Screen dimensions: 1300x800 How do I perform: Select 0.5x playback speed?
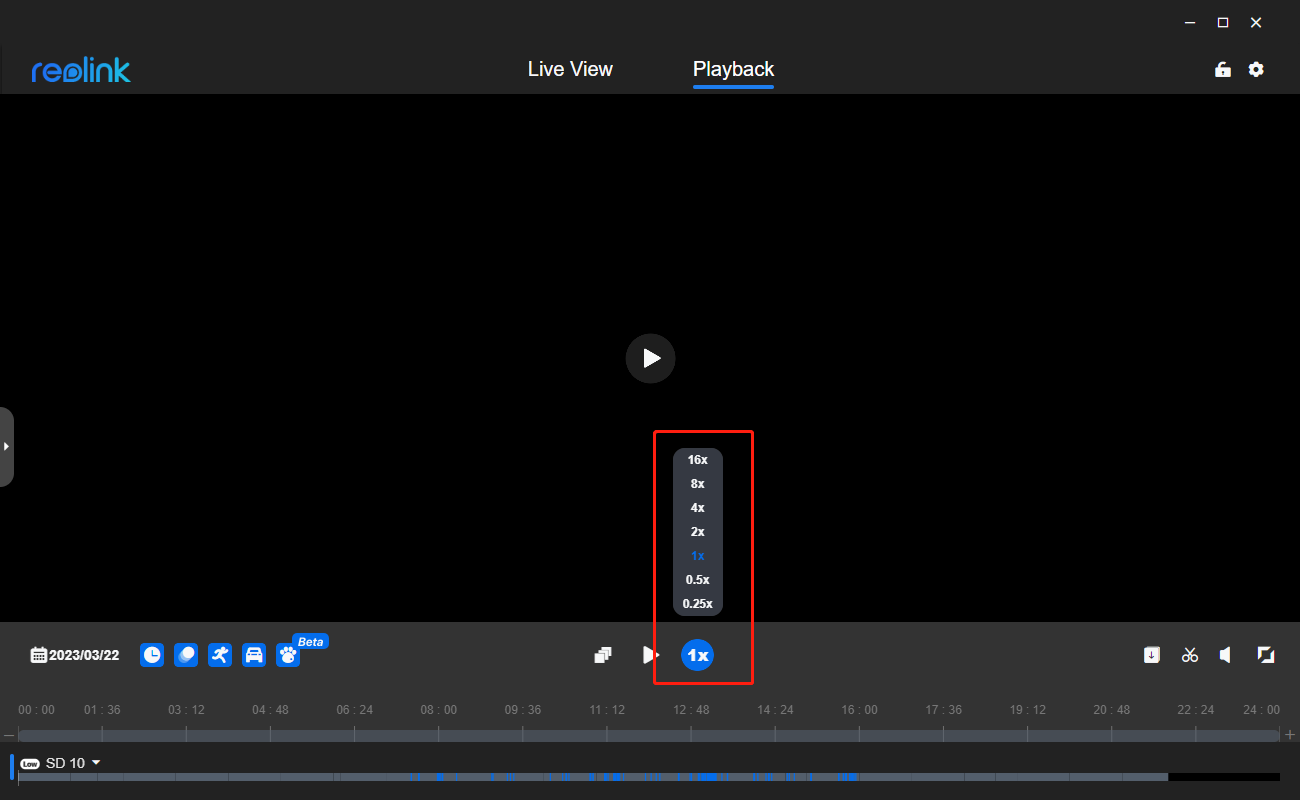tap(698, 580)
